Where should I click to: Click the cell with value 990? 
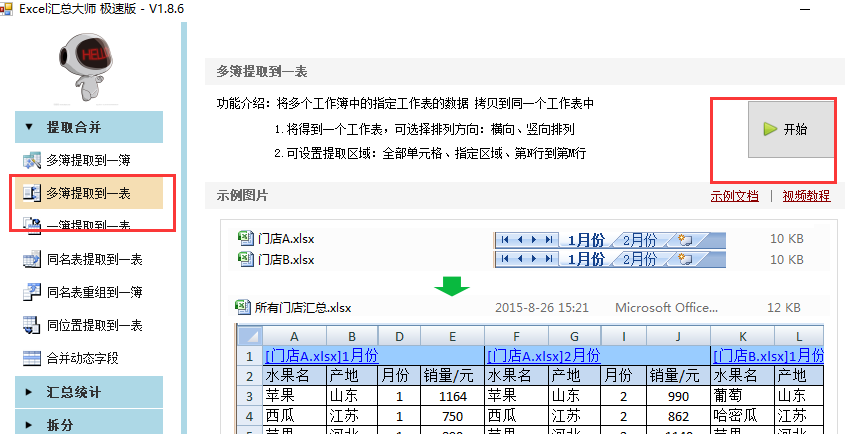click(x=678, y=396)
